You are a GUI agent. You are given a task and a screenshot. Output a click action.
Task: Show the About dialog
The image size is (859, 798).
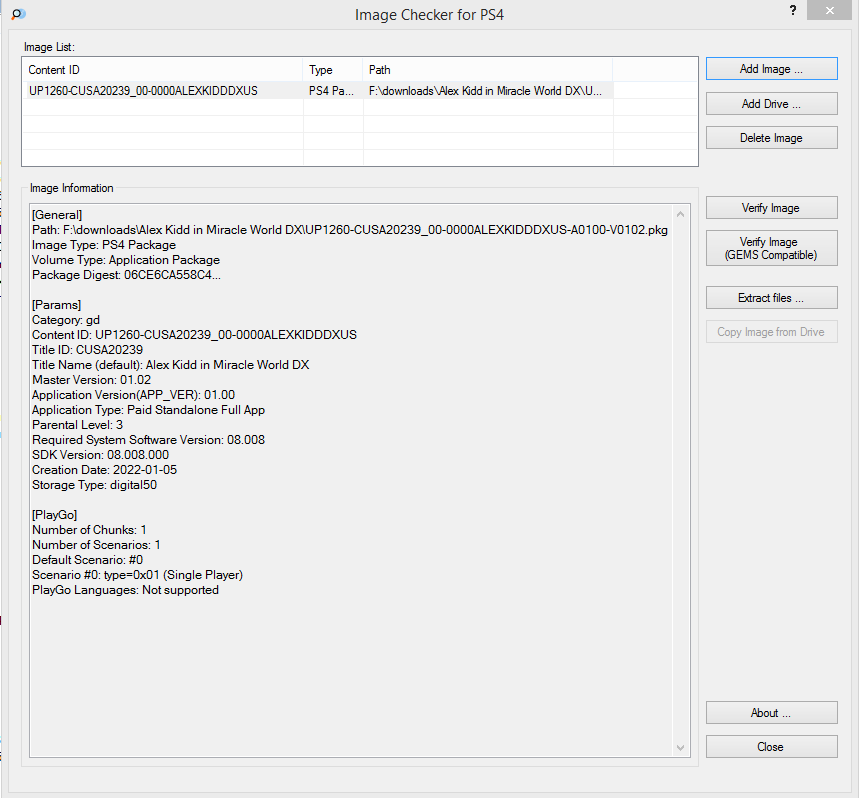pyautogui.click(x=771, y=713)
